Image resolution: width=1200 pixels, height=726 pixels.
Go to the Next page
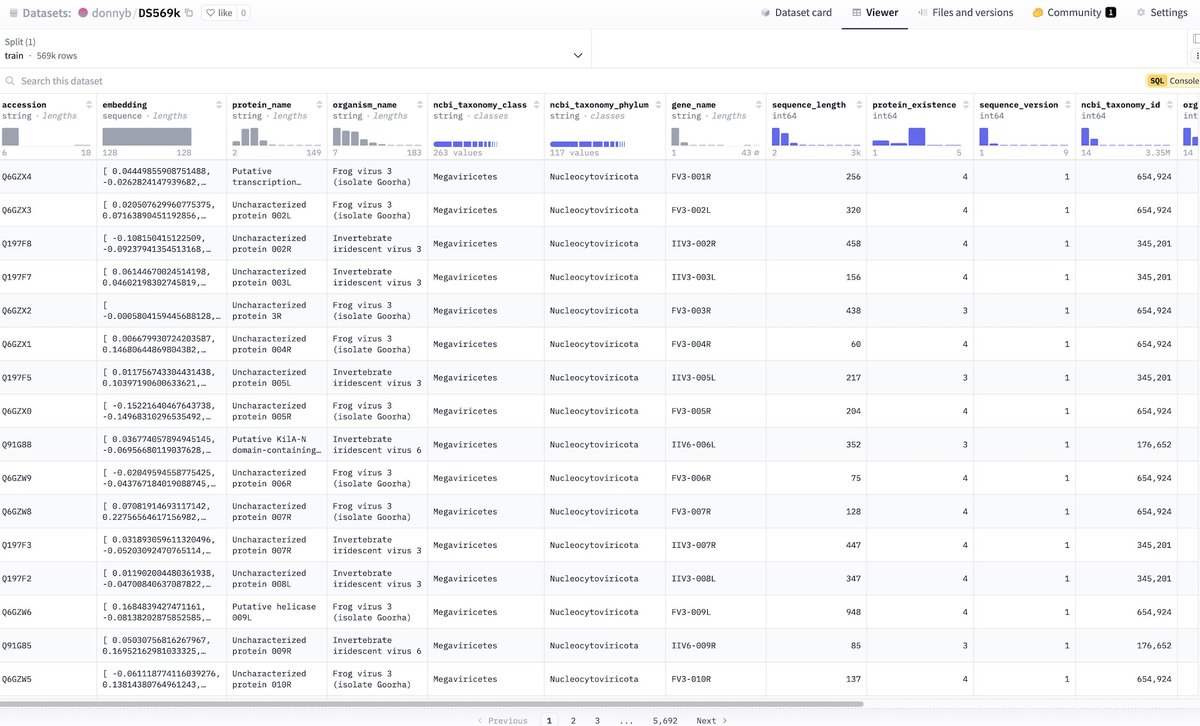(711, 720)
